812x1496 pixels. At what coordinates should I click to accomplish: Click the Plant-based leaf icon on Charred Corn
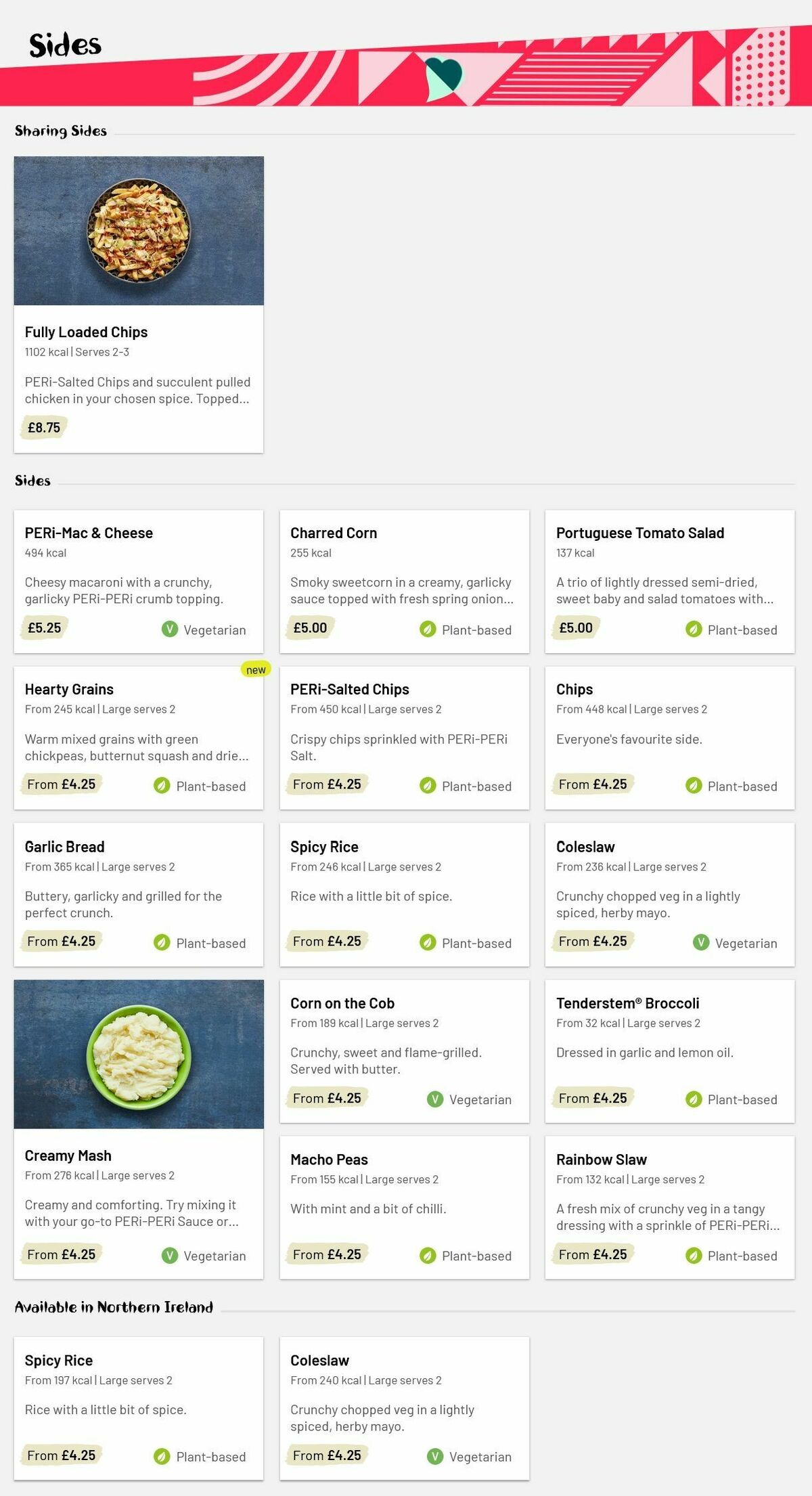[428, 630]
